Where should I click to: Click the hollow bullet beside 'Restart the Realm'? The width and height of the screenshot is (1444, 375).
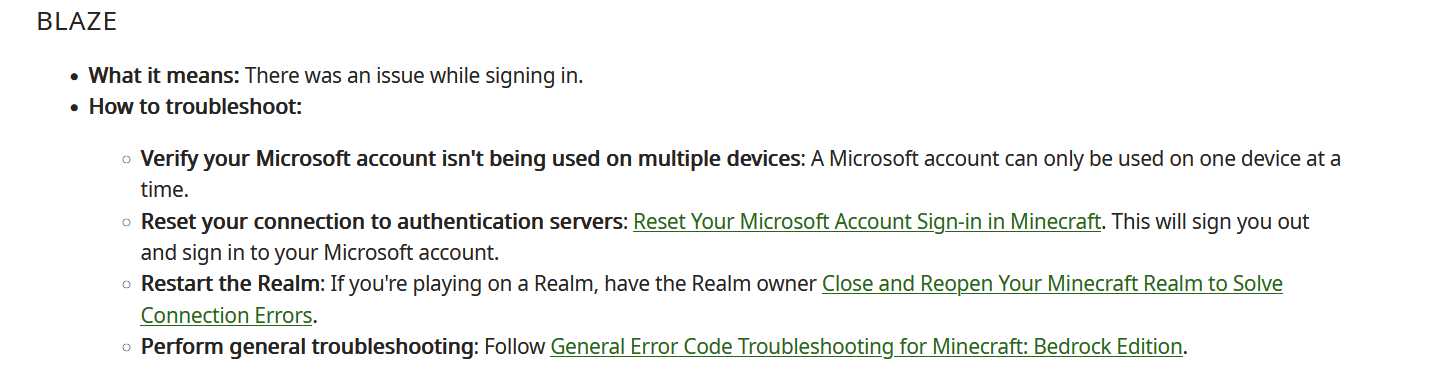pos(126,285)
